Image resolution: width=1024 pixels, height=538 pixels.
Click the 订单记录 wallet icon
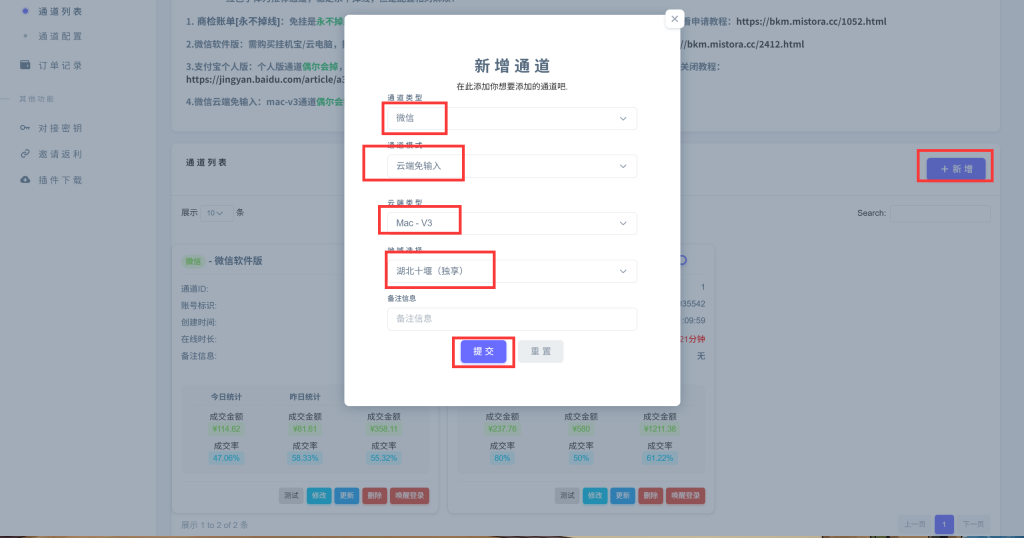(25, 65)
